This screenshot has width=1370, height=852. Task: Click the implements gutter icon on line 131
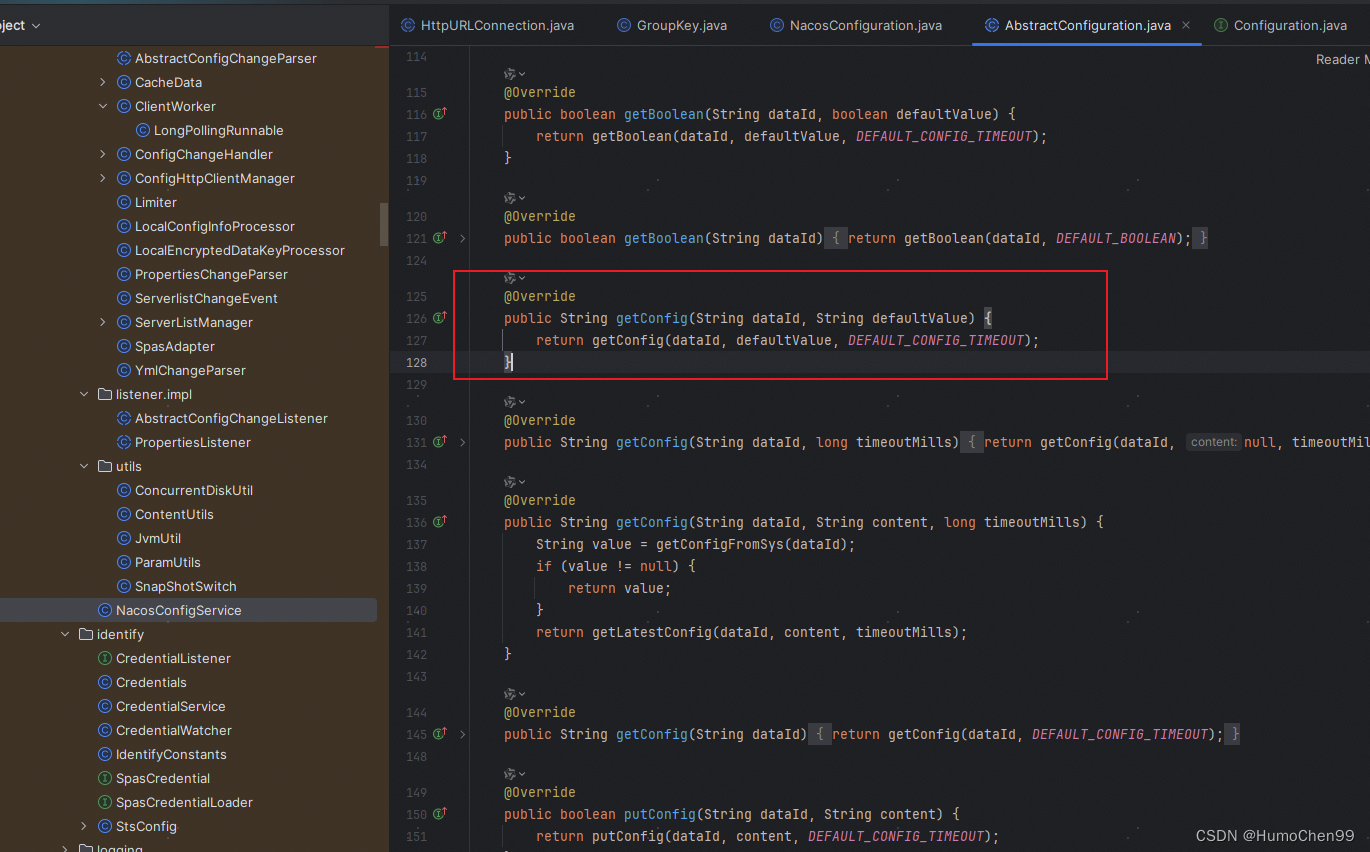(439, 442)
